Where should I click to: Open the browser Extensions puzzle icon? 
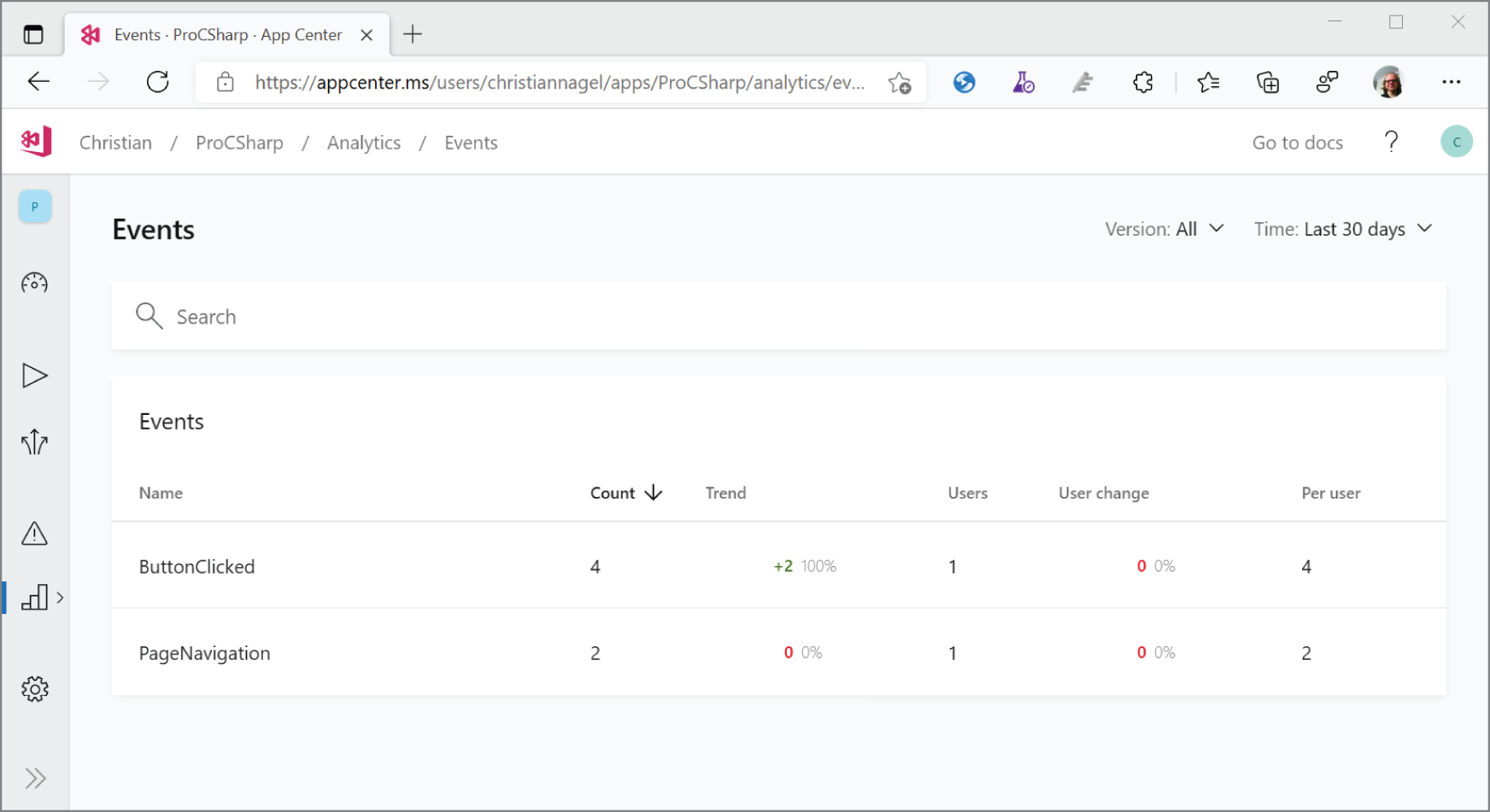[x=1142, y=82]
